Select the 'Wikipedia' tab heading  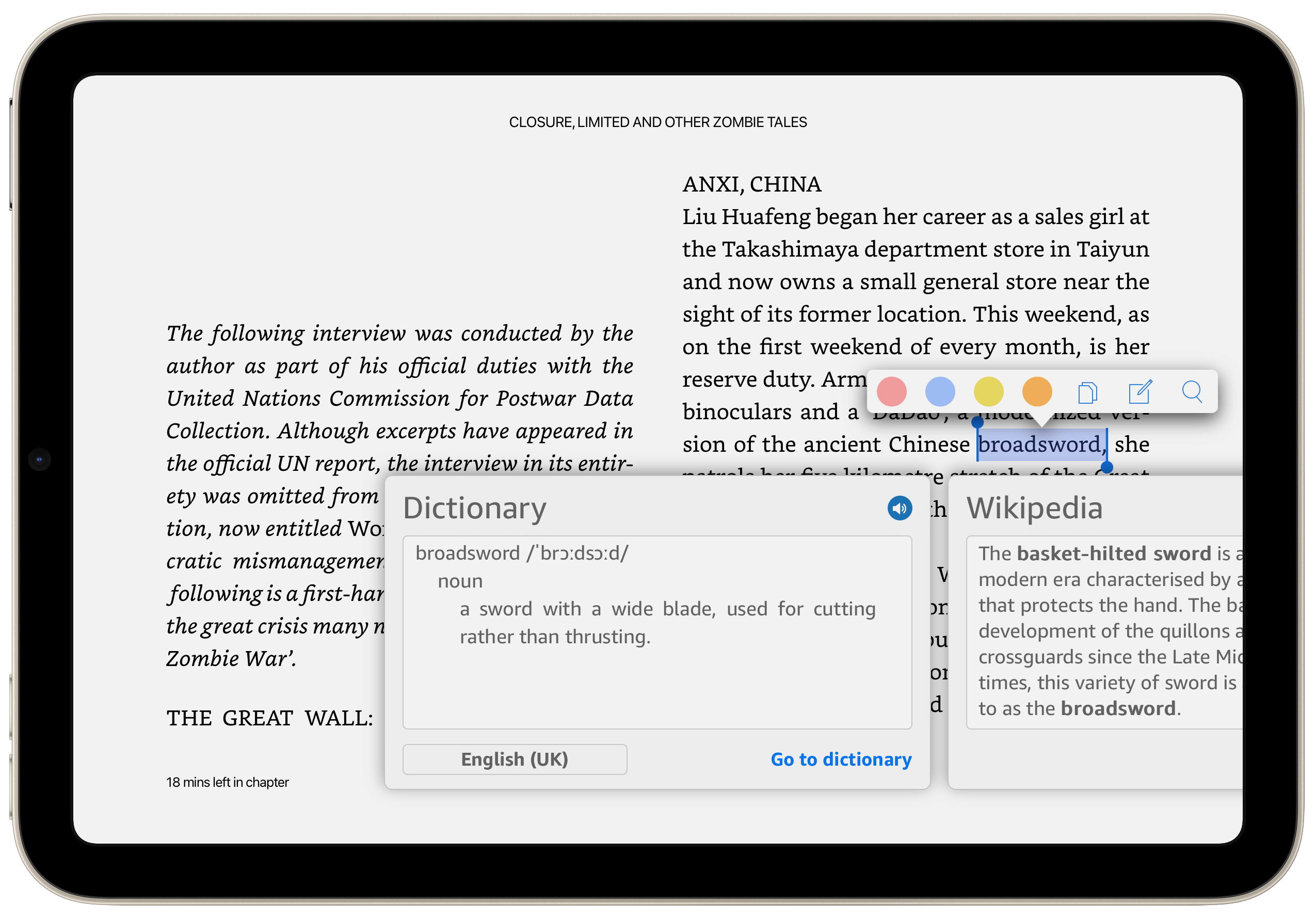(1034, 508)
